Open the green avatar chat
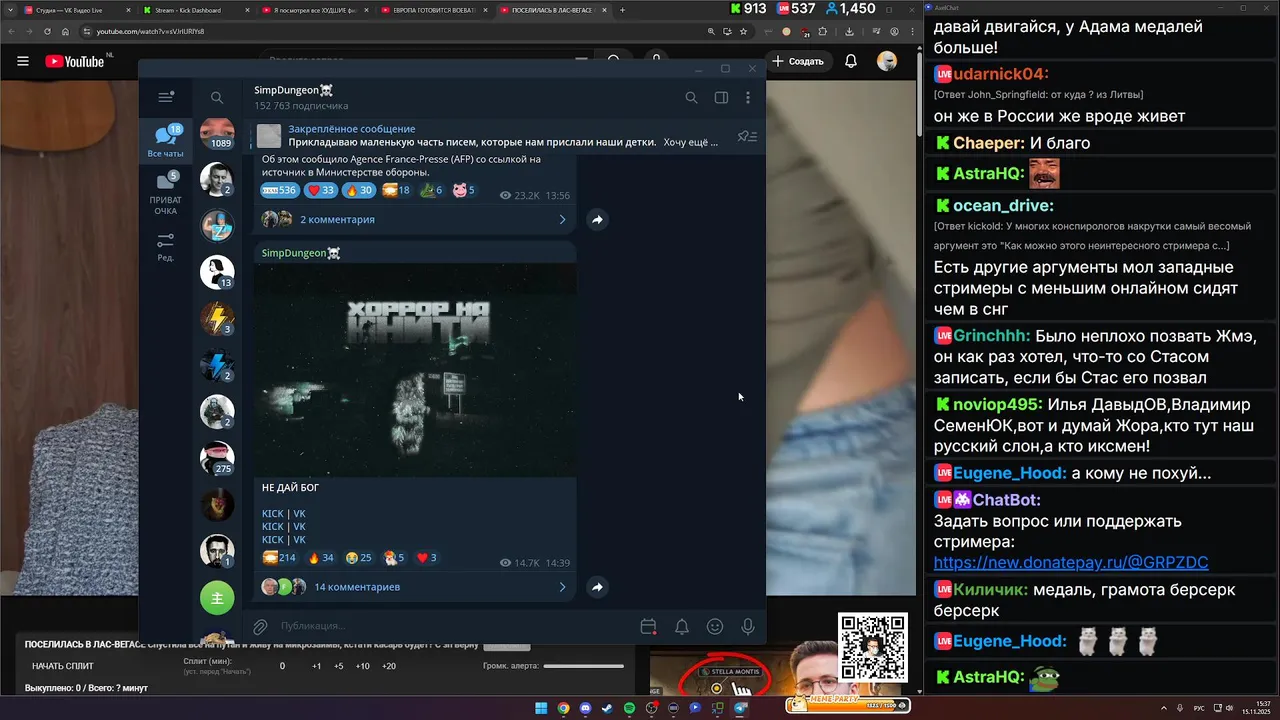 (x=217, y=597)
